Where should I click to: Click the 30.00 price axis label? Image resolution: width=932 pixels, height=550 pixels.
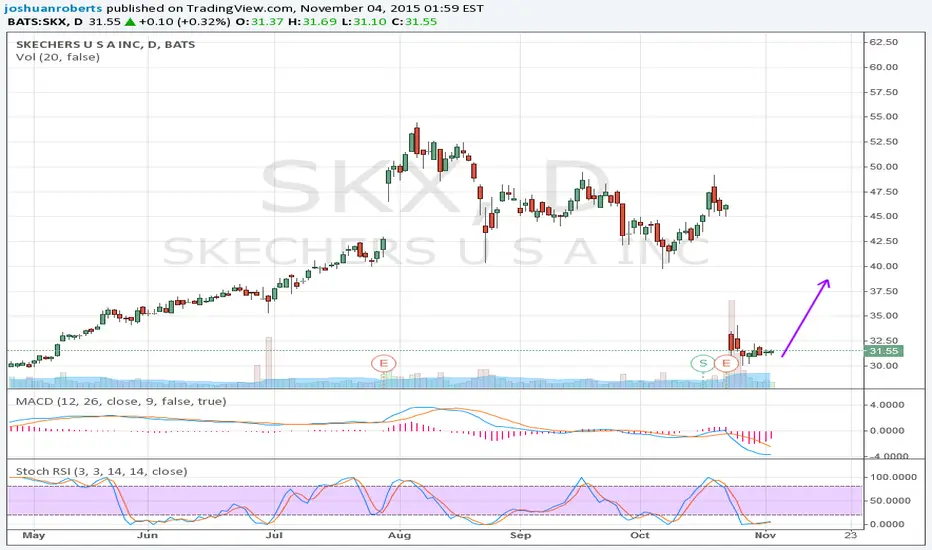[884, 366]
